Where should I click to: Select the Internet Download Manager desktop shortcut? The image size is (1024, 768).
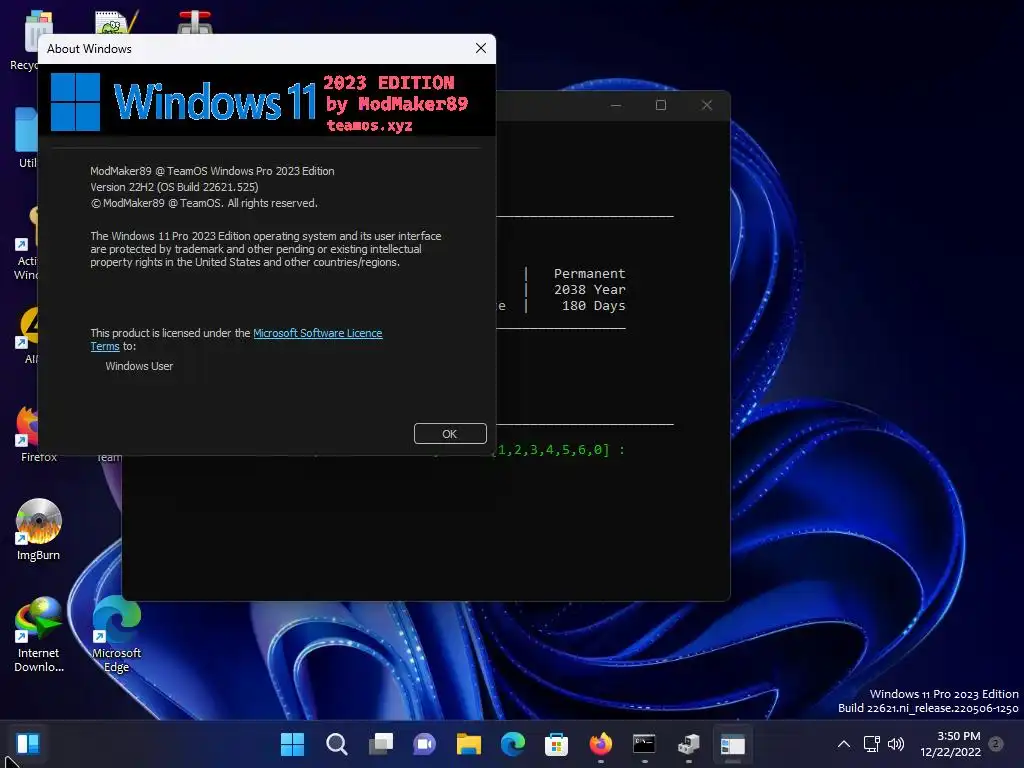point(39,634)
